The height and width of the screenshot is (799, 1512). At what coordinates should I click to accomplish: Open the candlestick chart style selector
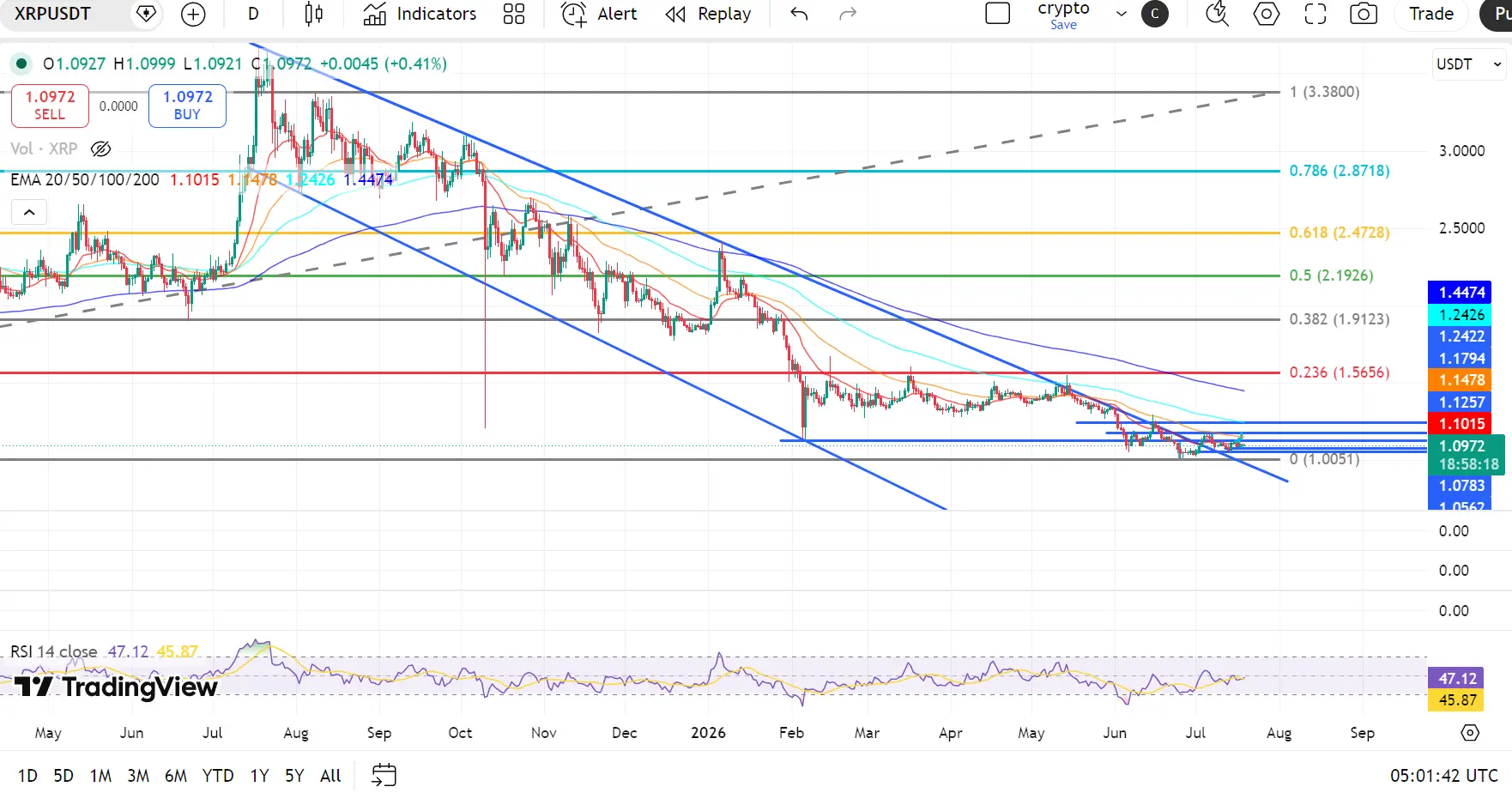point(314,14)
